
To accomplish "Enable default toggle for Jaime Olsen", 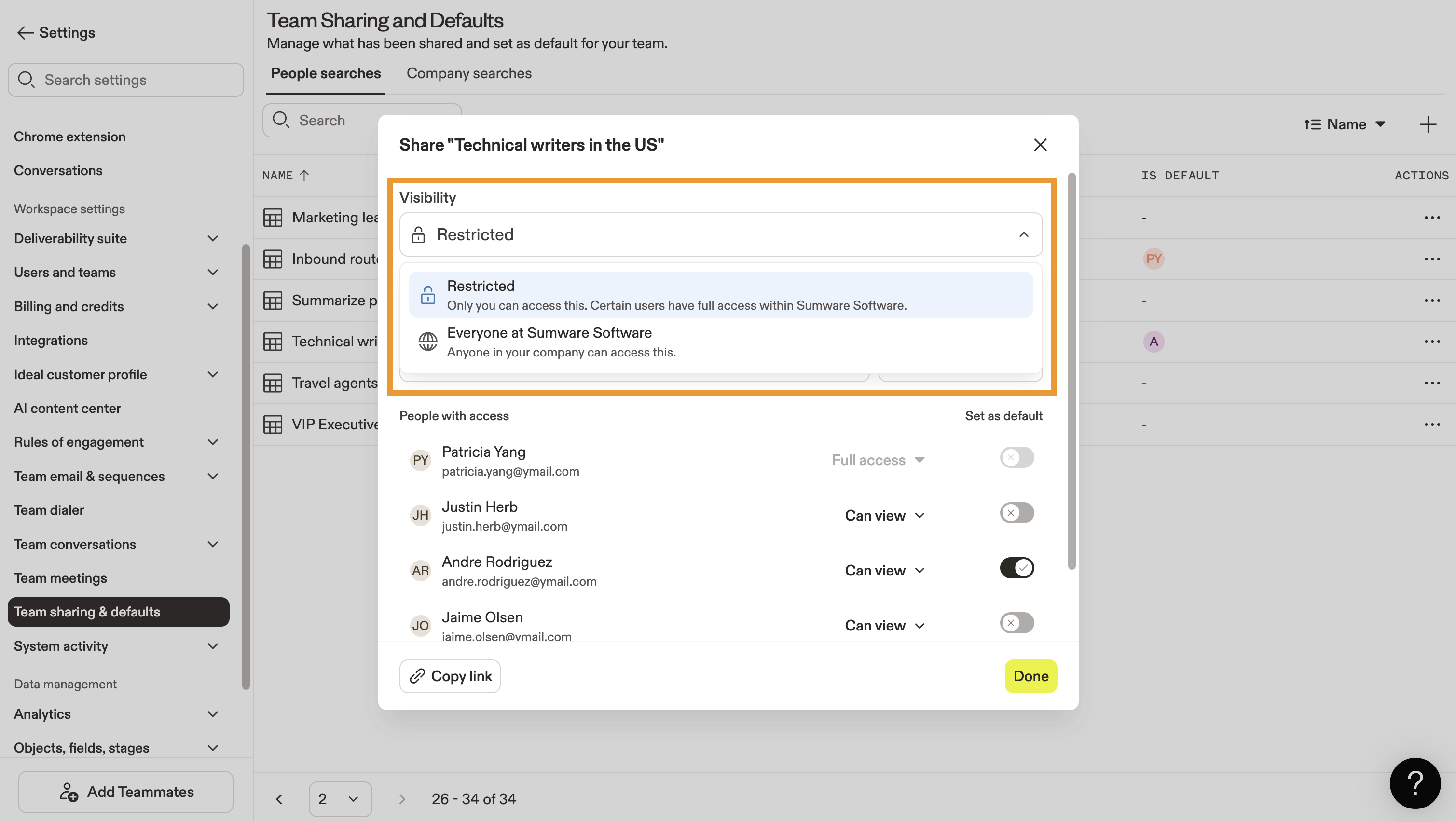I will click(x=1016, y=623).
